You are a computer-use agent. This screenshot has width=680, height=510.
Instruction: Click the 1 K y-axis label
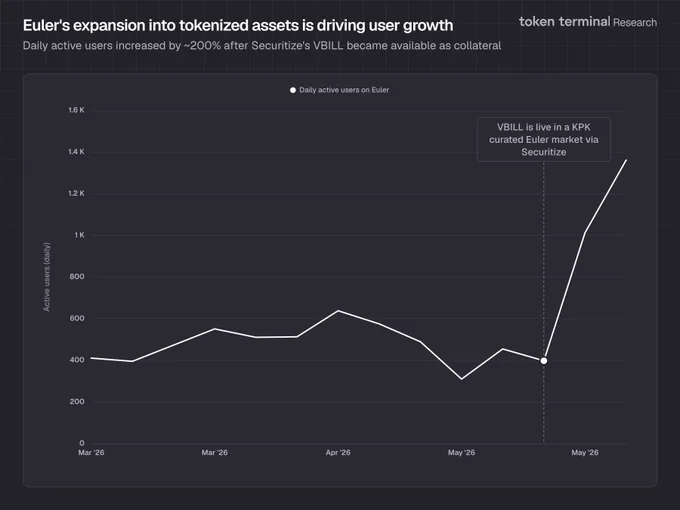[x=79, y=235]
